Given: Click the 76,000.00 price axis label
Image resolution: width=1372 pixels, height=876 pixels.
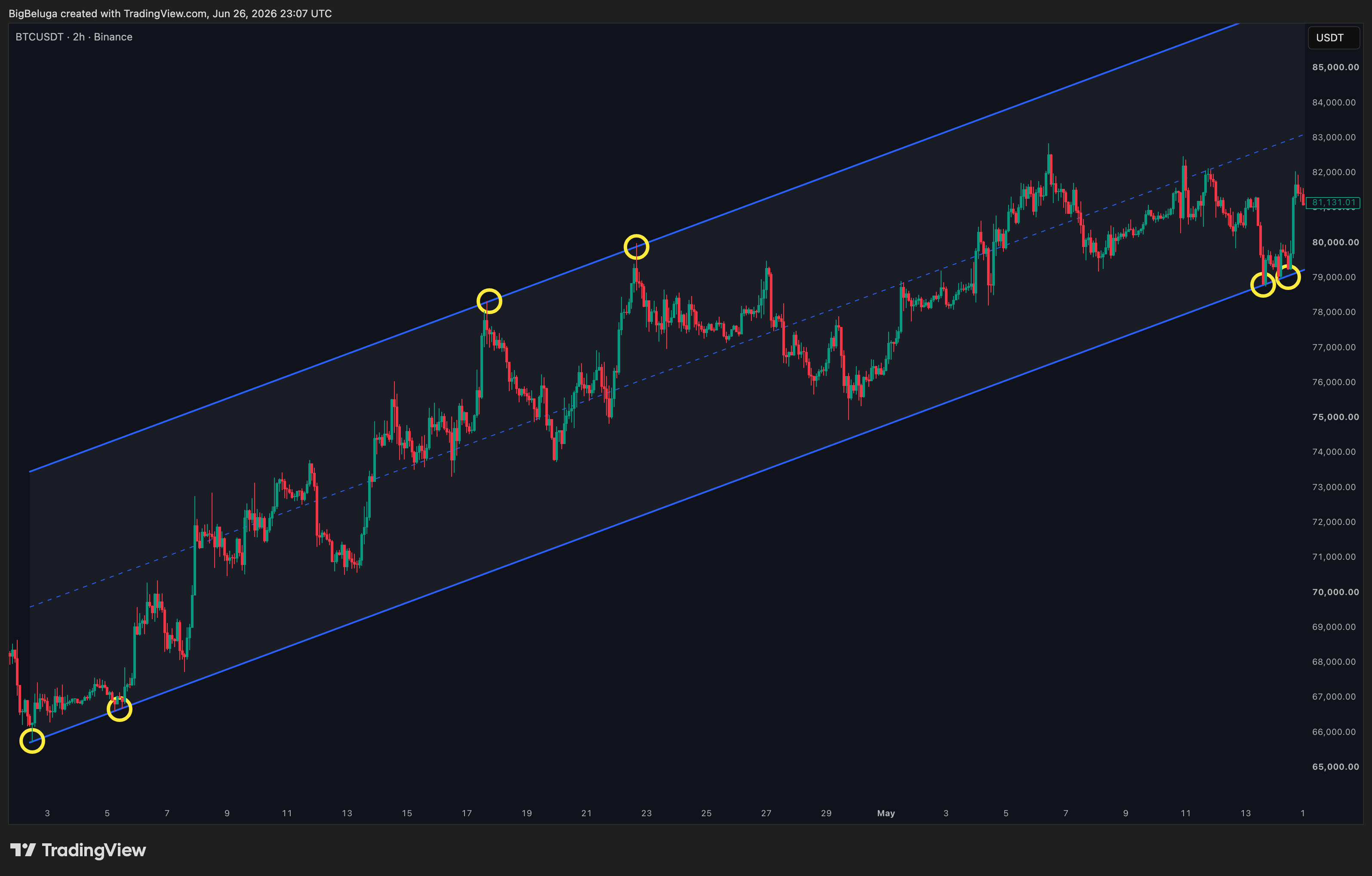Looking at the screenshot, I should coord(1334,382).
